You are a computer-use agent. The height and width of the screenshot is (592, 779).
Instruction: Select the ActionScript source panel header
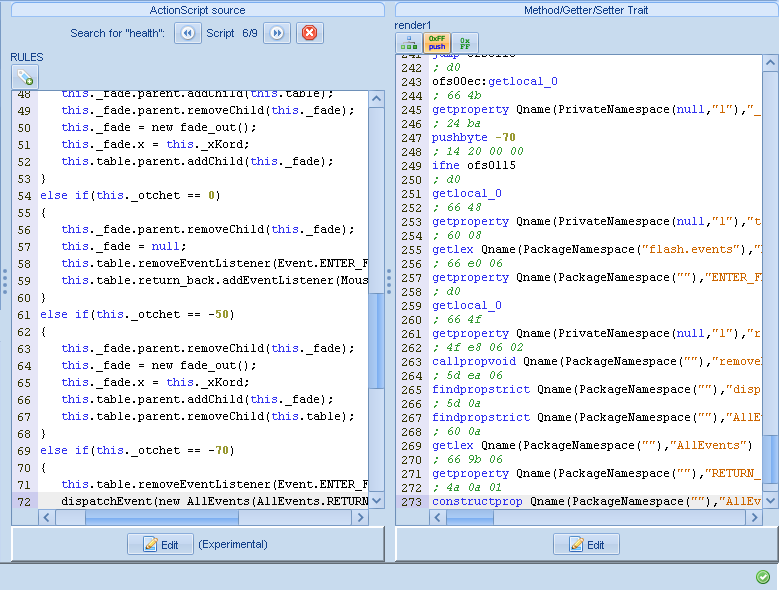point(197,9)
